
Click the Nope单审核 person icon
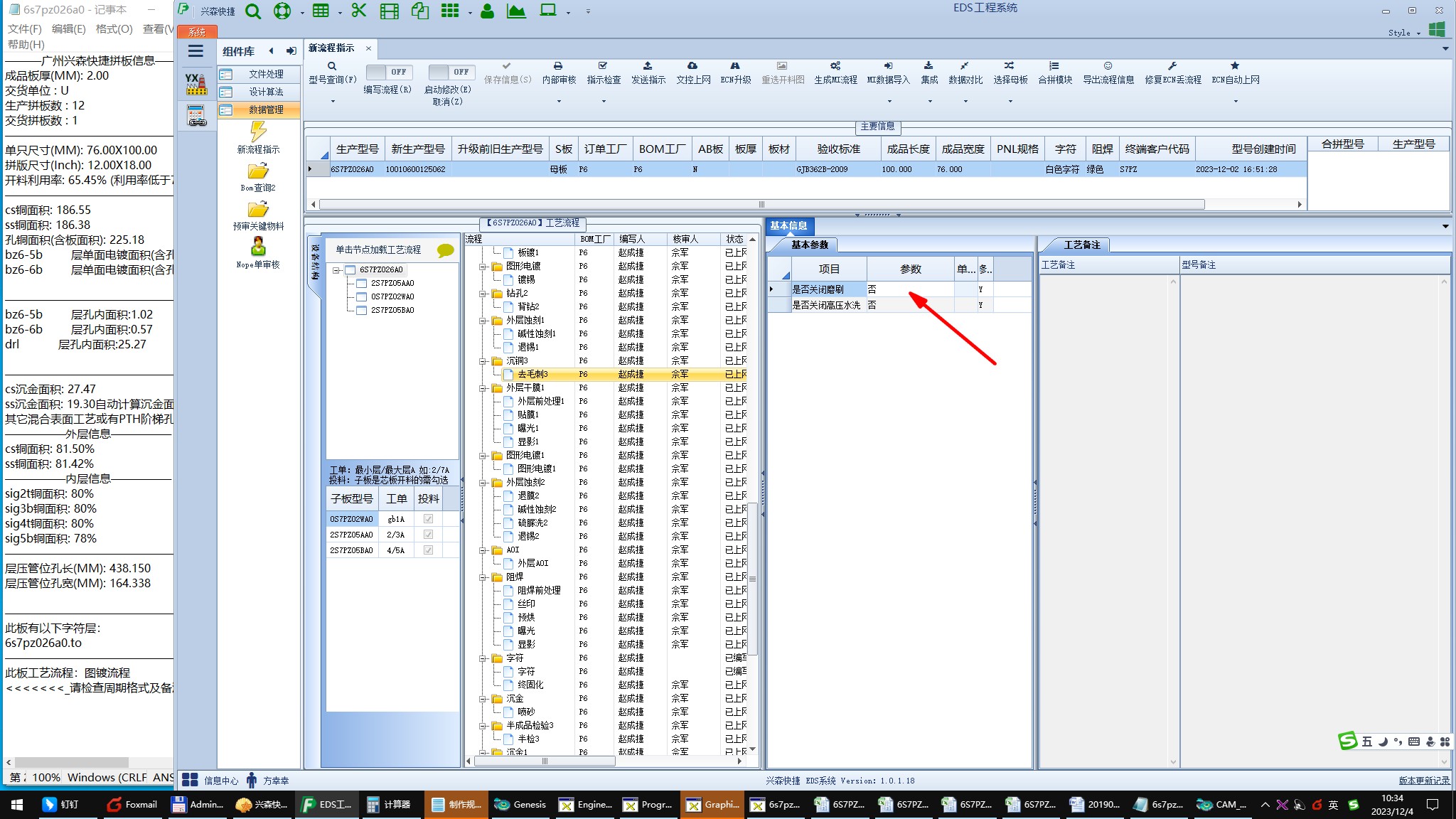258,247
